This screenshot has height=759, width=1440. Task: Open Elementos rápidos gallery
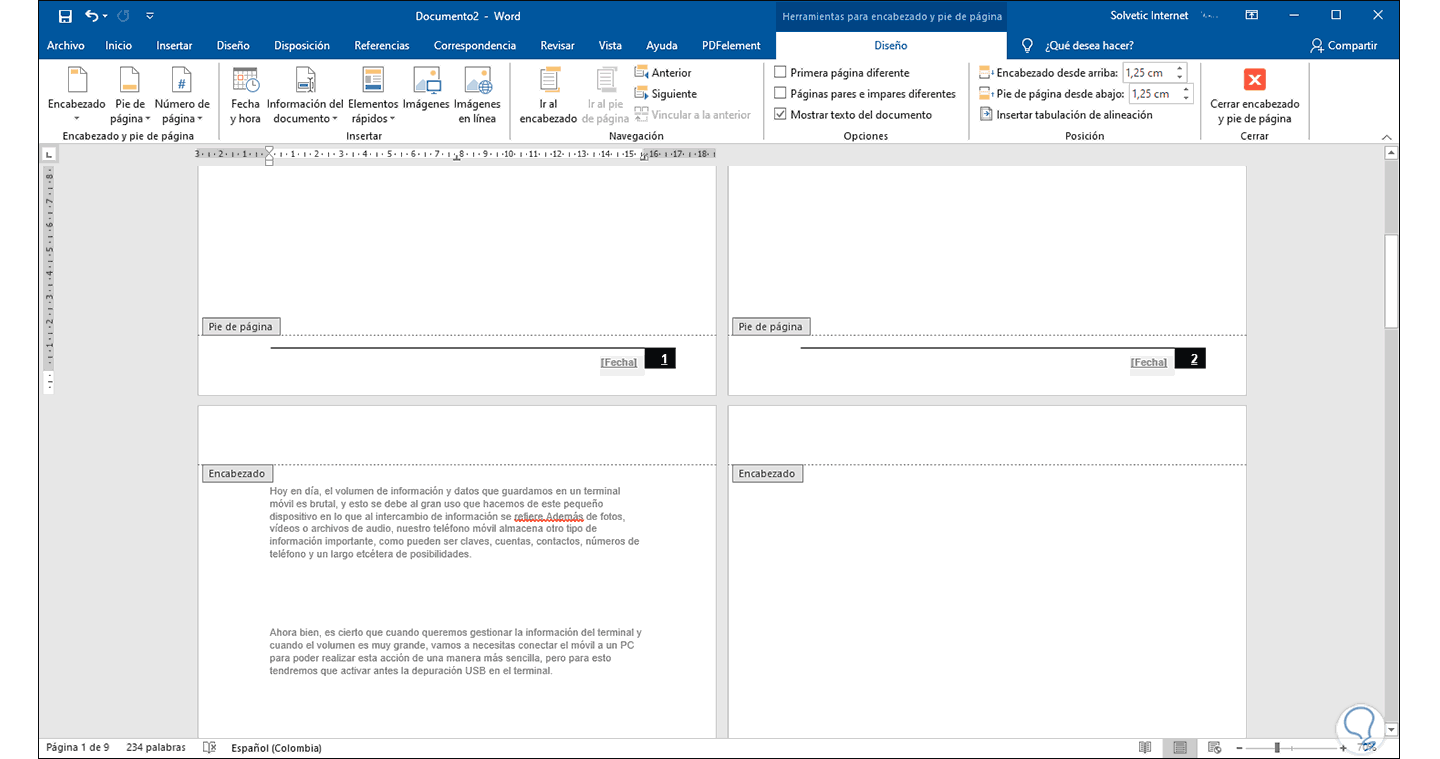[x=373, y=95]
